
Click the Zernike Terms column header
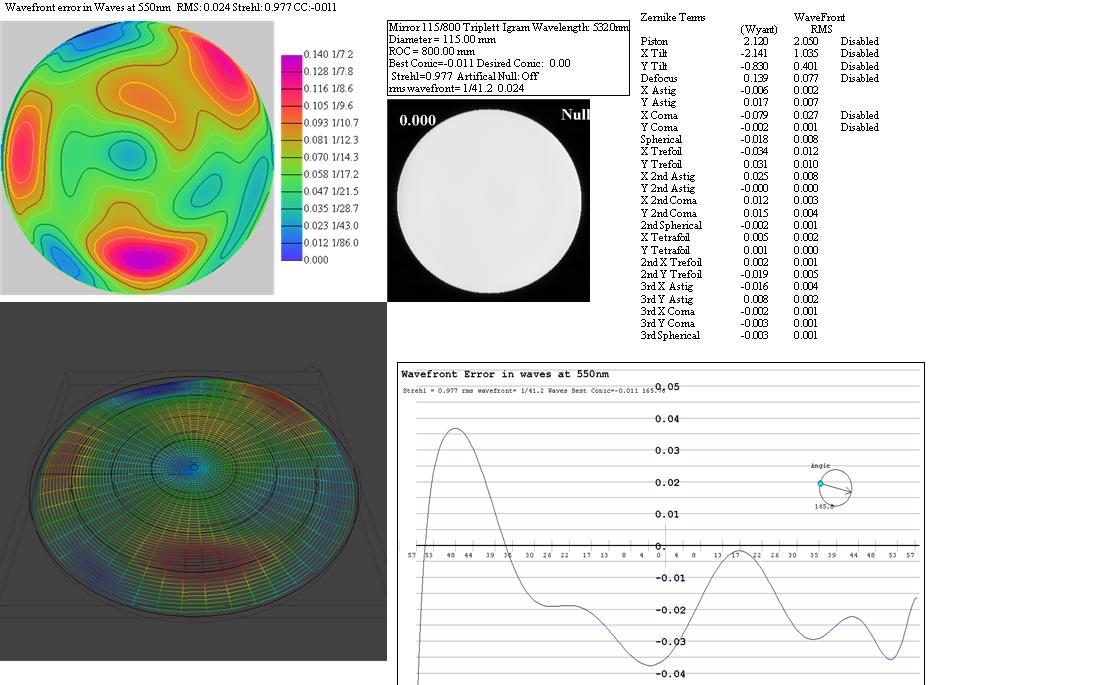[672, 17]
